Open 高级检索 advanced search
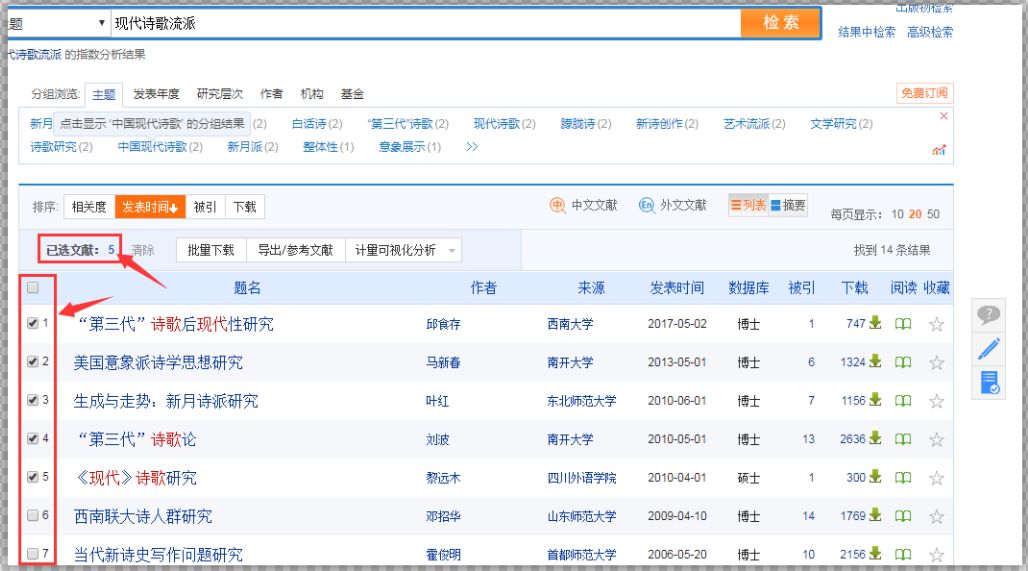This screenshot has height=571, width=1028. pyautogui.click(x=930, y=32)
